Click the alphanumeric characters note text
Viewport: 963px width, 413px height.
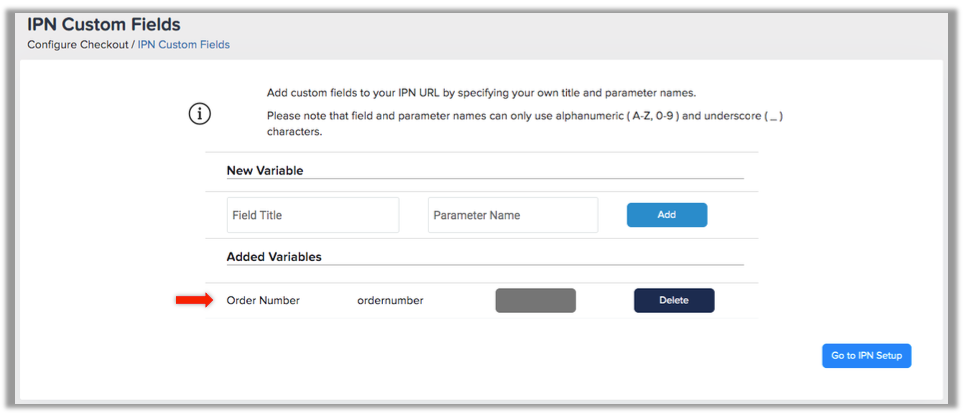[x=525, y=123]
